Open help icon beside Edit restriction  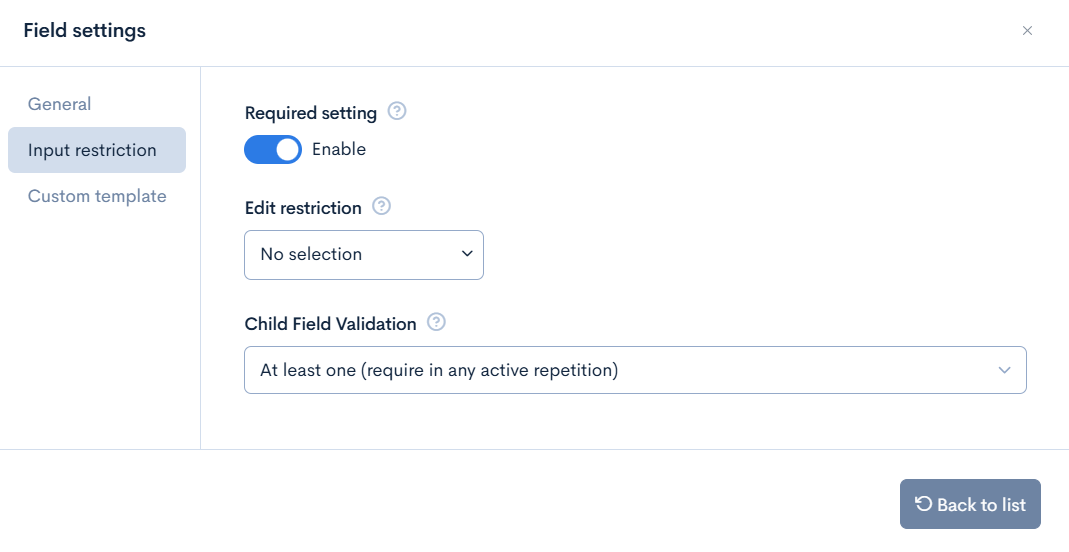(x=381, y=206)
